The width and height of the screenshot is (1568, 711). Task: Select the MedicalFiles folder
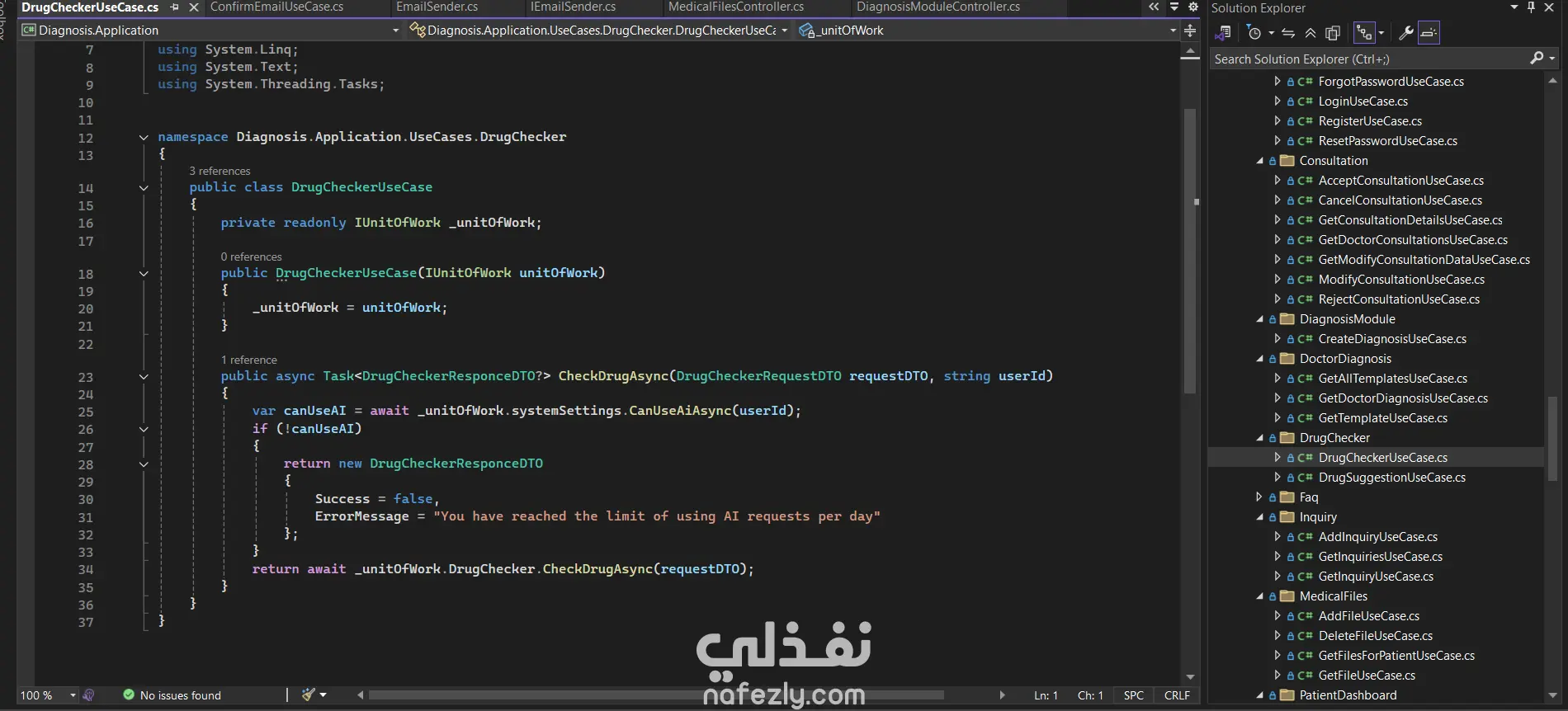(1333, 596)
